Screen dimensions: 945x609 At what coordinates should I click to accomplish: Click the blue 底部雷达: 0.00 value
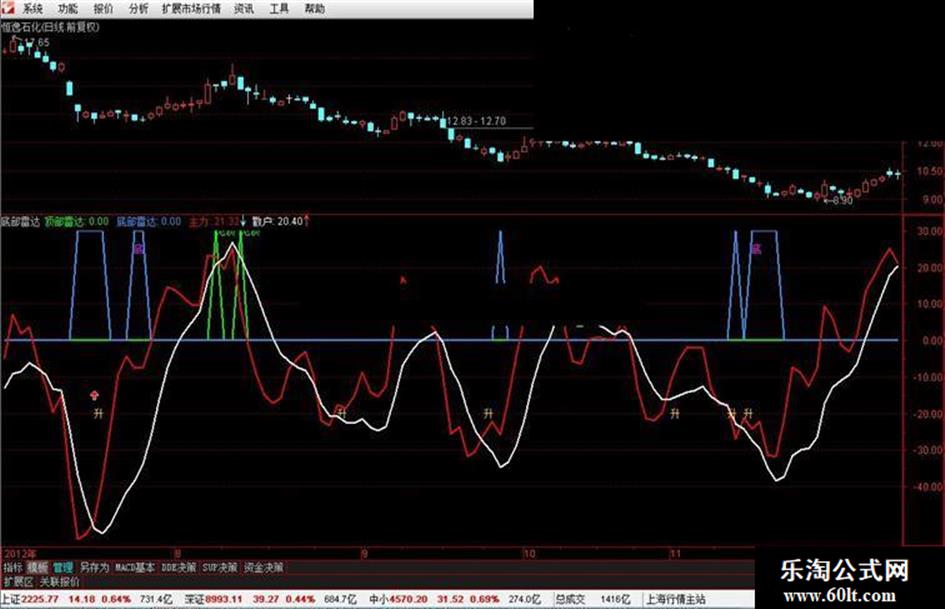click(148, 221)
